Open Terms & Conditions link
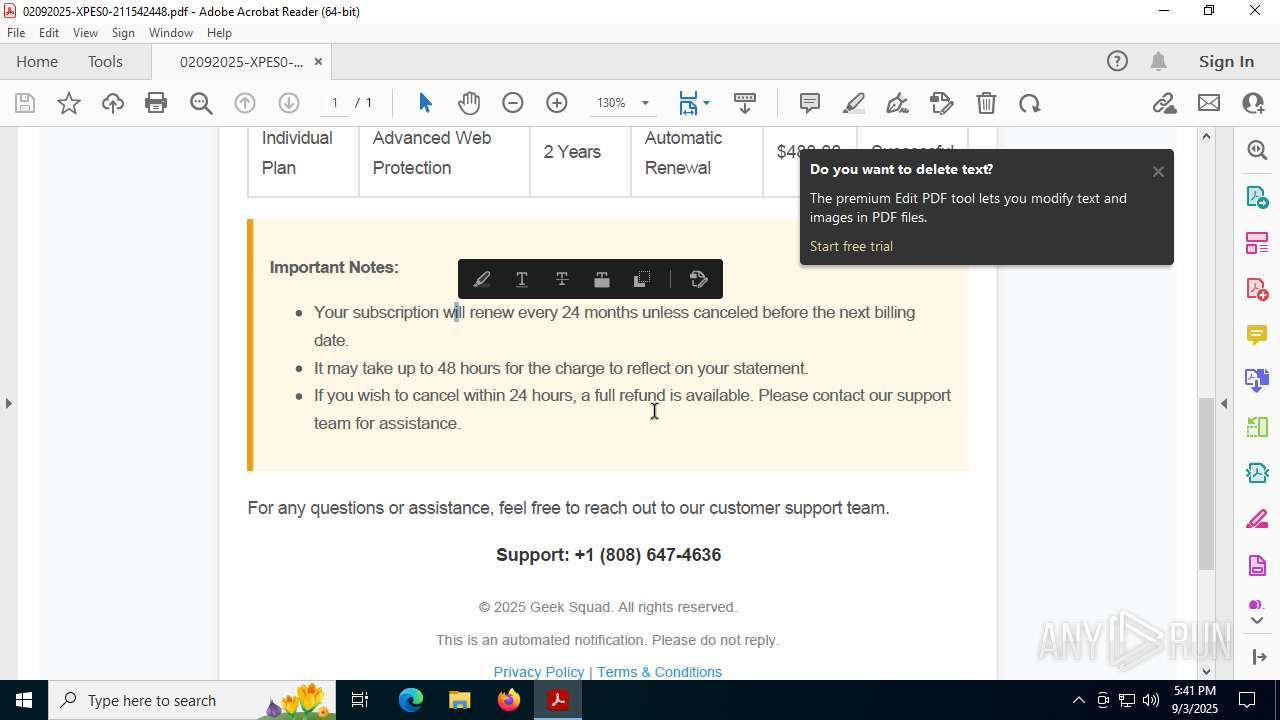The height and width of the screenshot is (720, 1280). click(659, 672)
